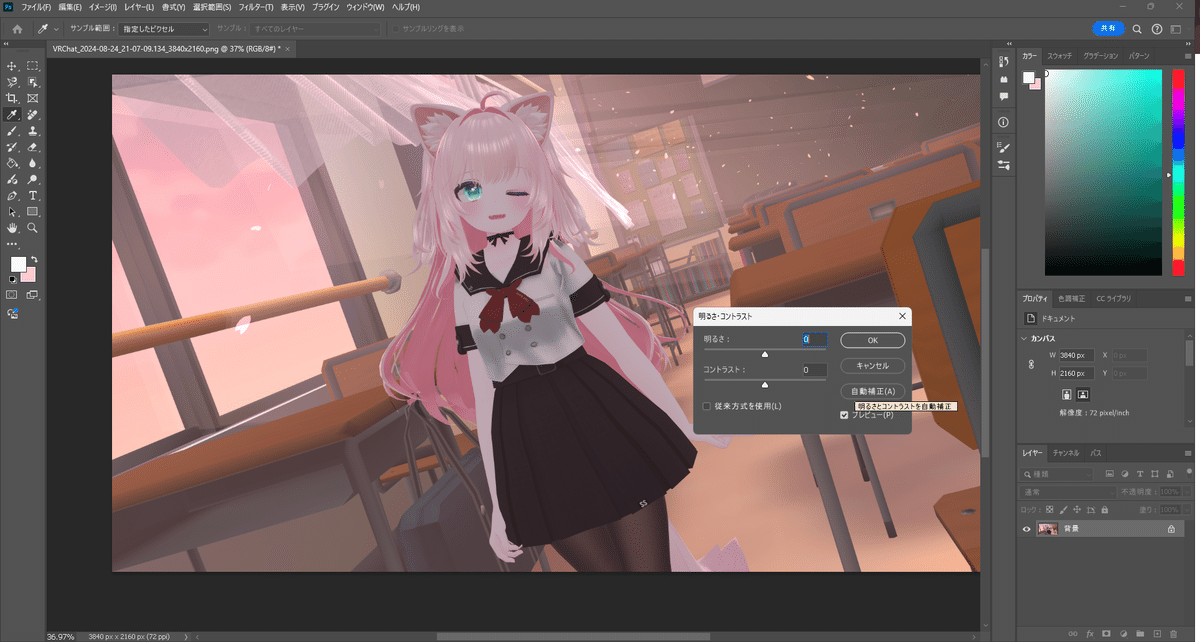Viewport: 1200px width, 642px height.
Task: Select the Frame tool
Action: point(33,98)
